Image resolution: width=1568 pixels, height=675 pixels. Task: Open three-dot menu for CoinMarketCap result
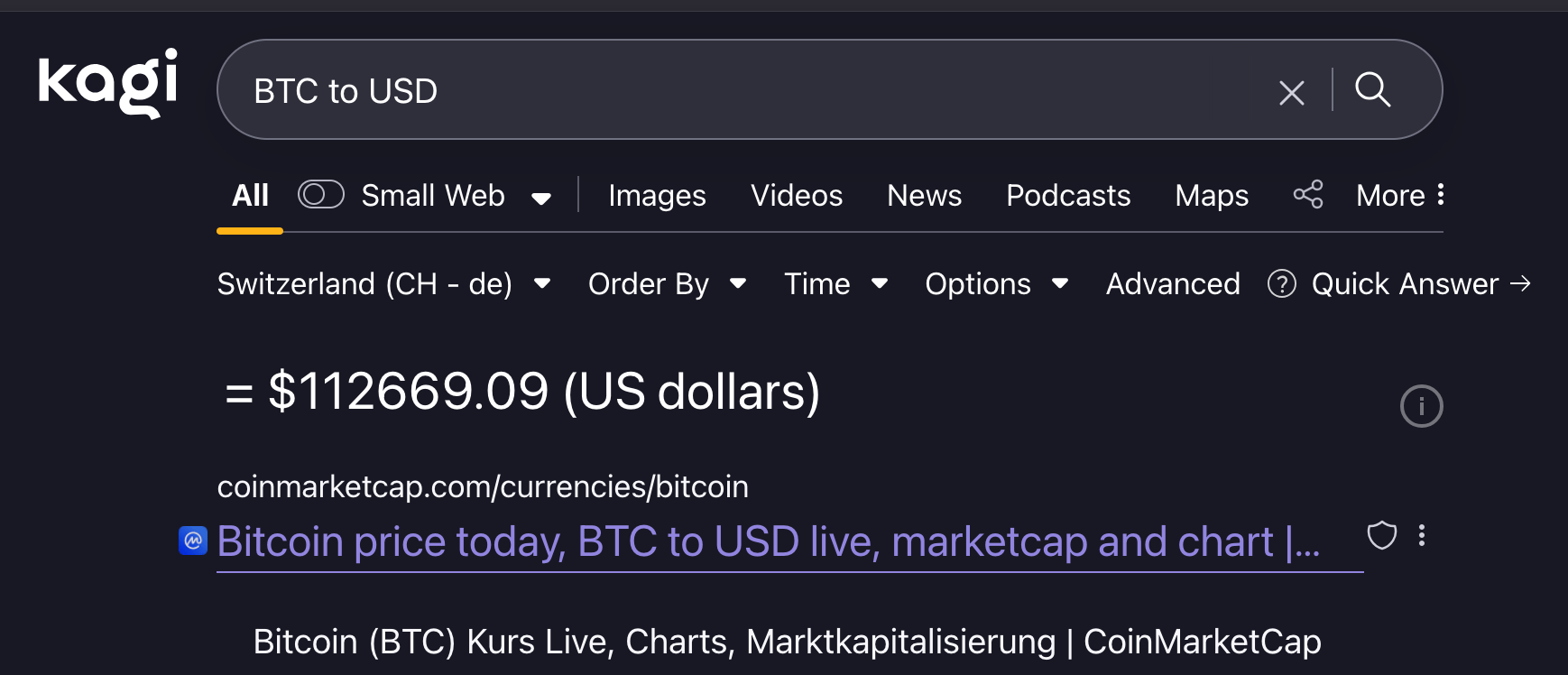pos(1422,536)
